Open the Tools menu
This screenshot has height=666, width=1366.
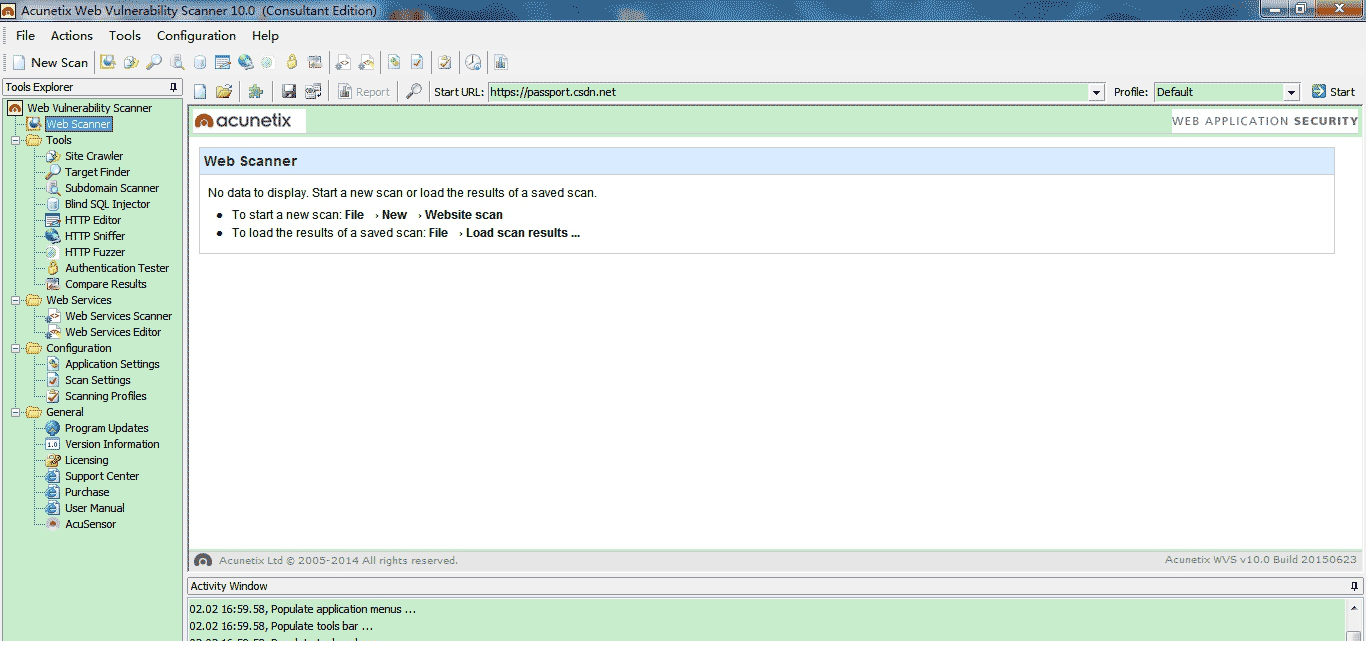click(x=125, y=35)
